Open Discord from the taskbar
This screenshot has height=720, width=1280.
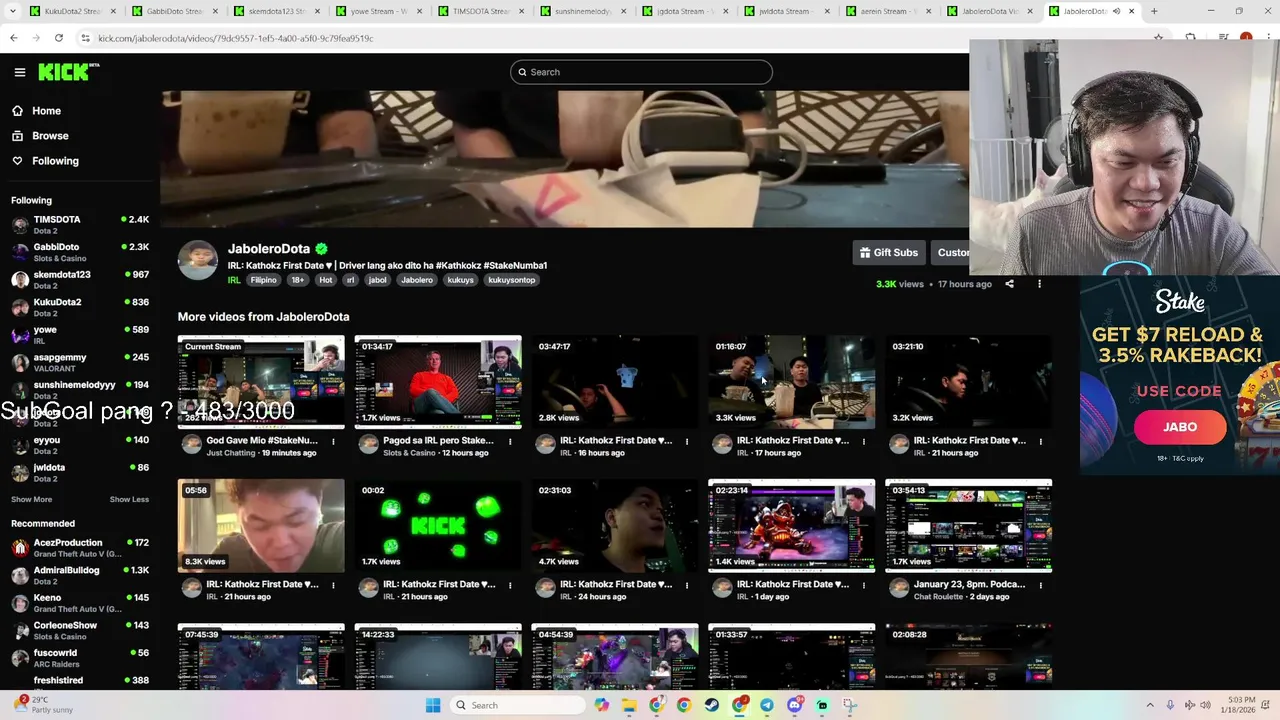(795, 705)
